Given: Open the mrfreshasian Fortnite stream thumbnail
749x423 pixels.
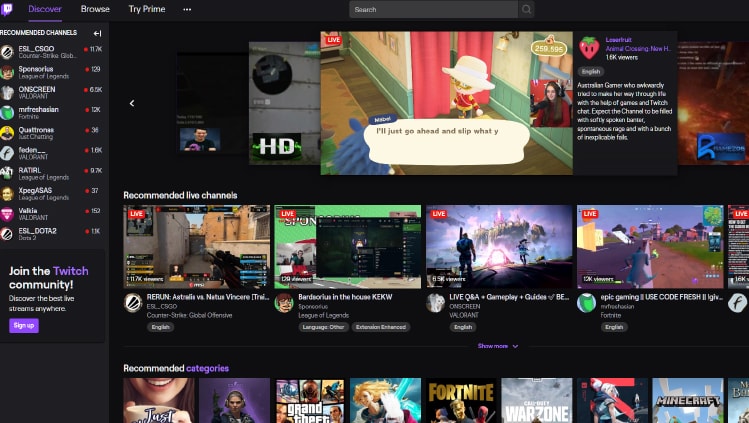Looking at the screenshot, I should (650, 247).
